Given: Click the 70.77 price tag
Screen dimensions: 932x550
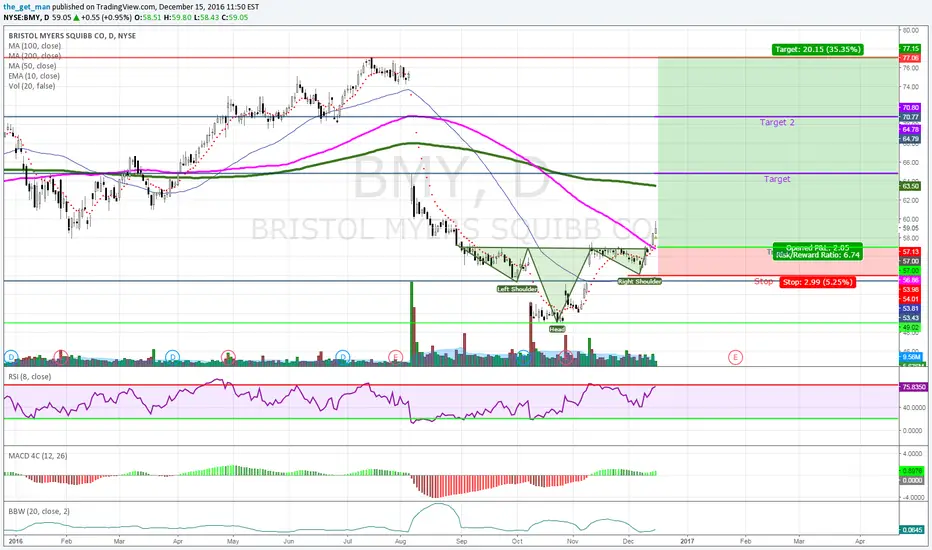Looking at the screenshot, I should [x=911, y=117].
